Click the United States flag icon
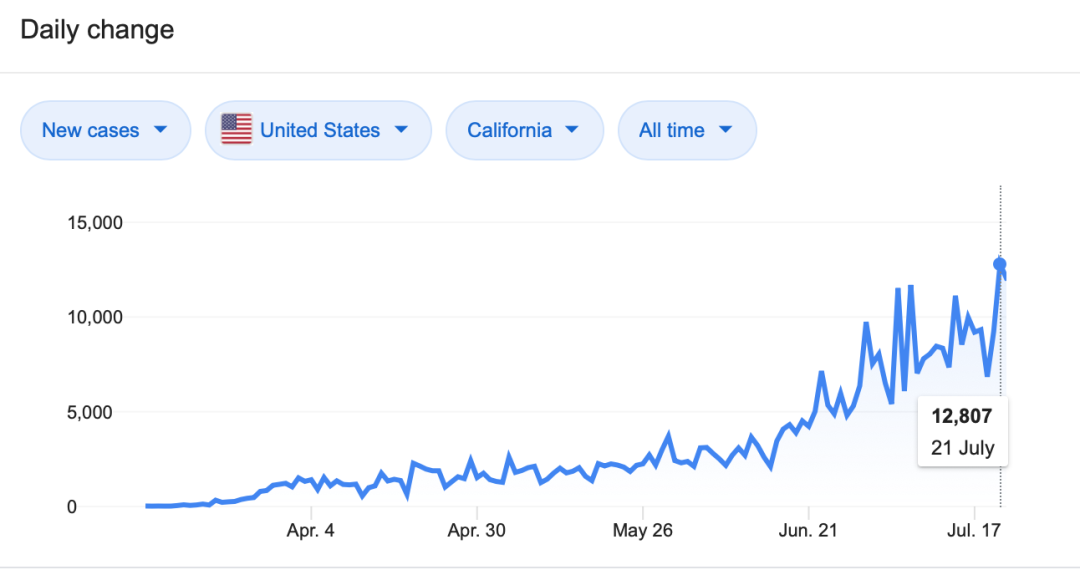This screenshot has width=1080, height=575. point(236,130)
